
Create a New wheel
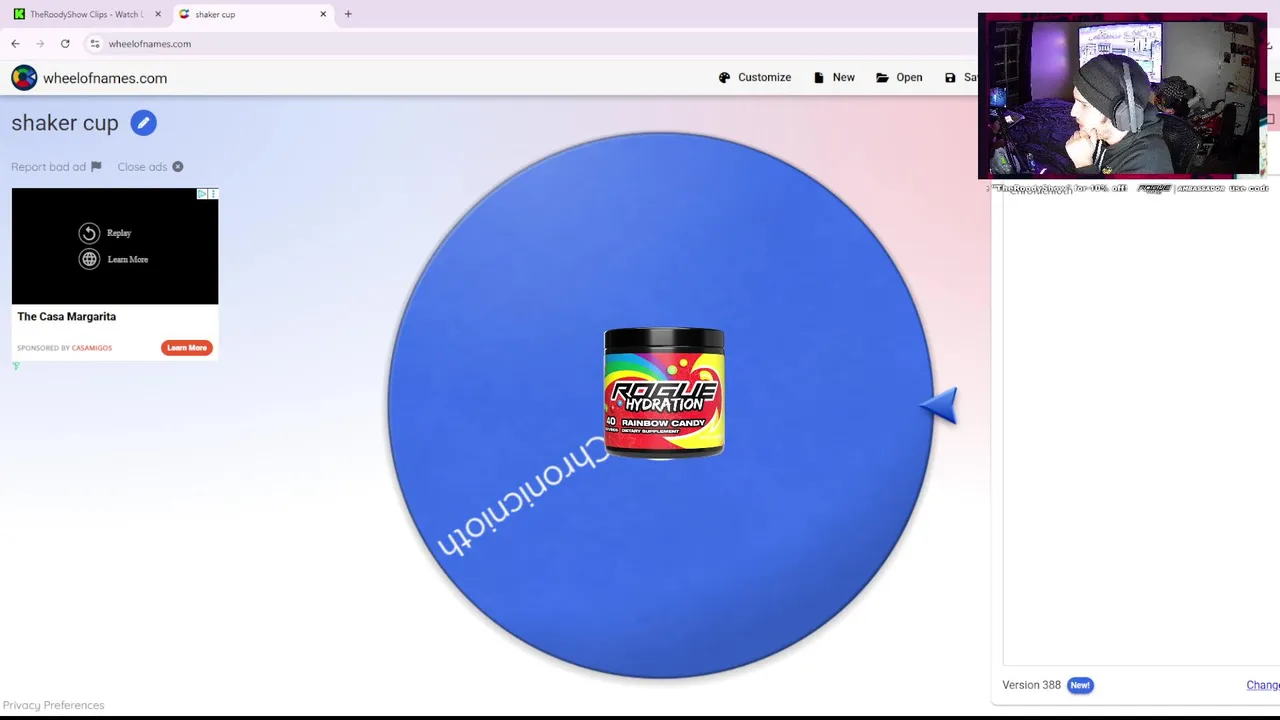pyautogui.click(x=834, y=77)
